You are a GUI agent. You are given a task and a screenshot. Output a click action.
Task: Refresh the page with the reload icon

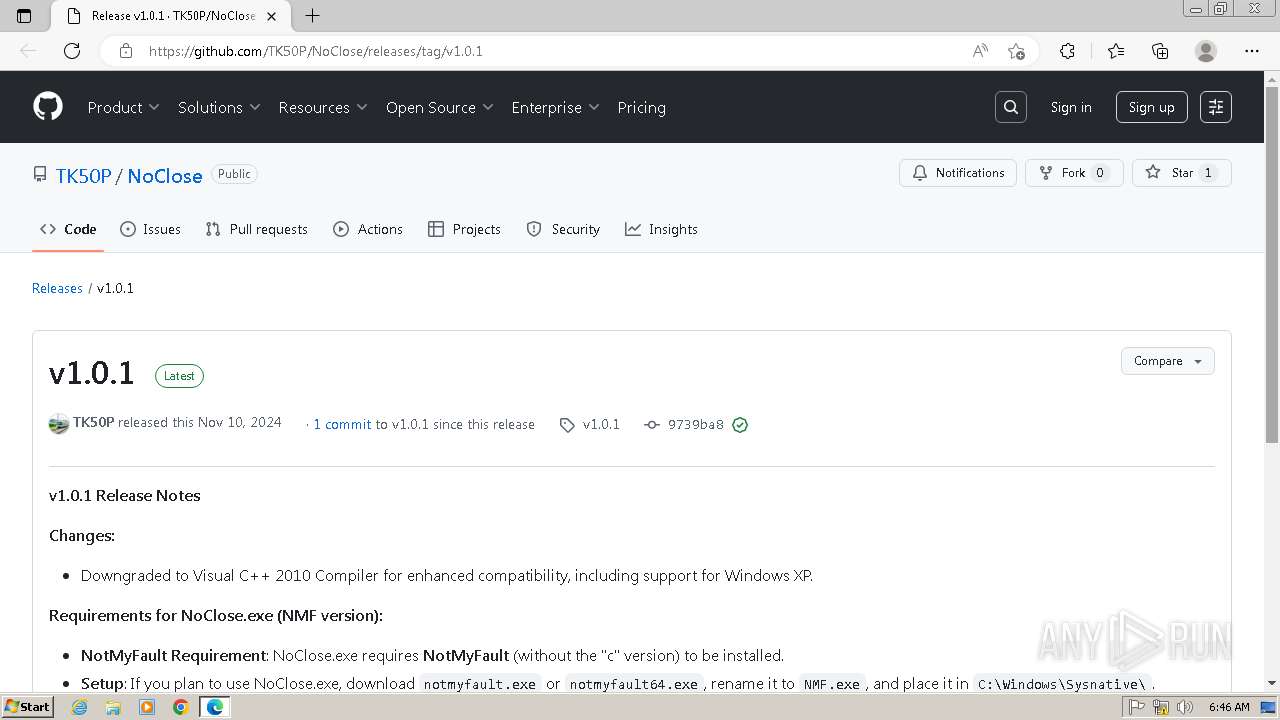pos(72,51)
